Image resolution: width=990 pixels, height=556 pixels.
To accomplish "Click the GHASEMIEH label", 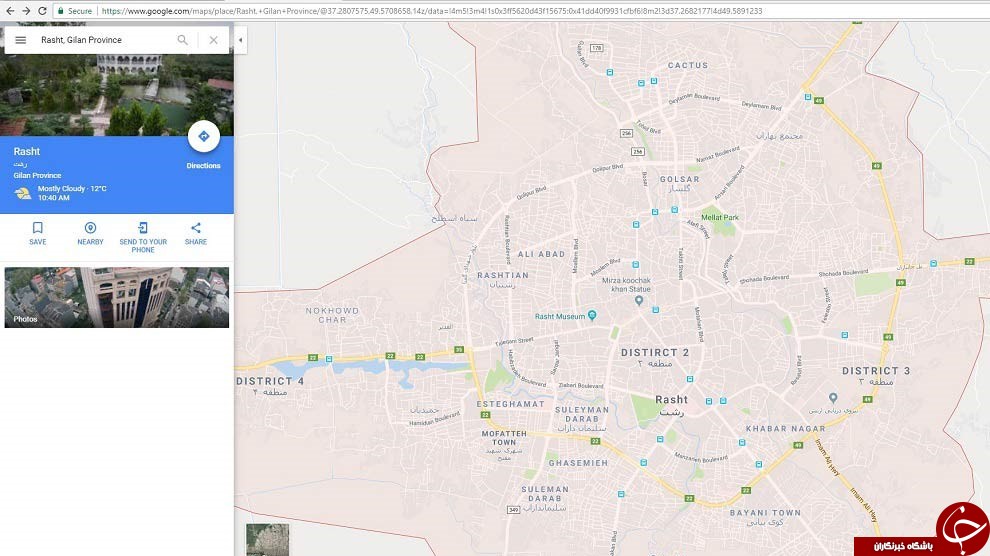I will 578,463.
